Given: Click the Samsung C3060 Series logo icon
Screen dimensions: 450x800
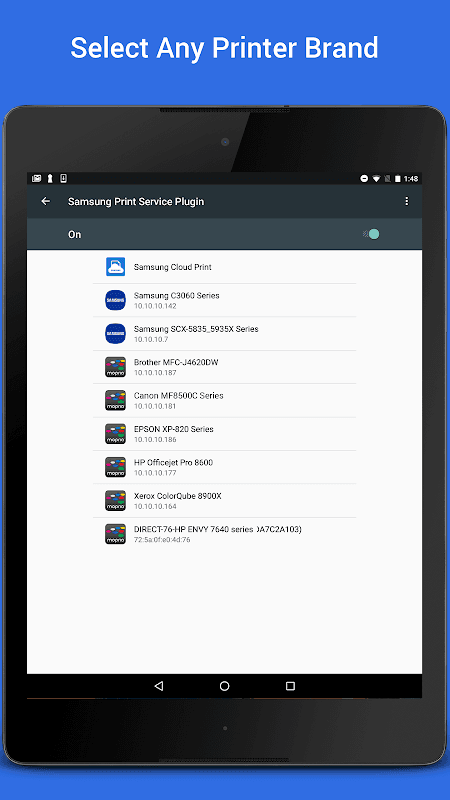Looking at the screenshot, I should 115,300.
